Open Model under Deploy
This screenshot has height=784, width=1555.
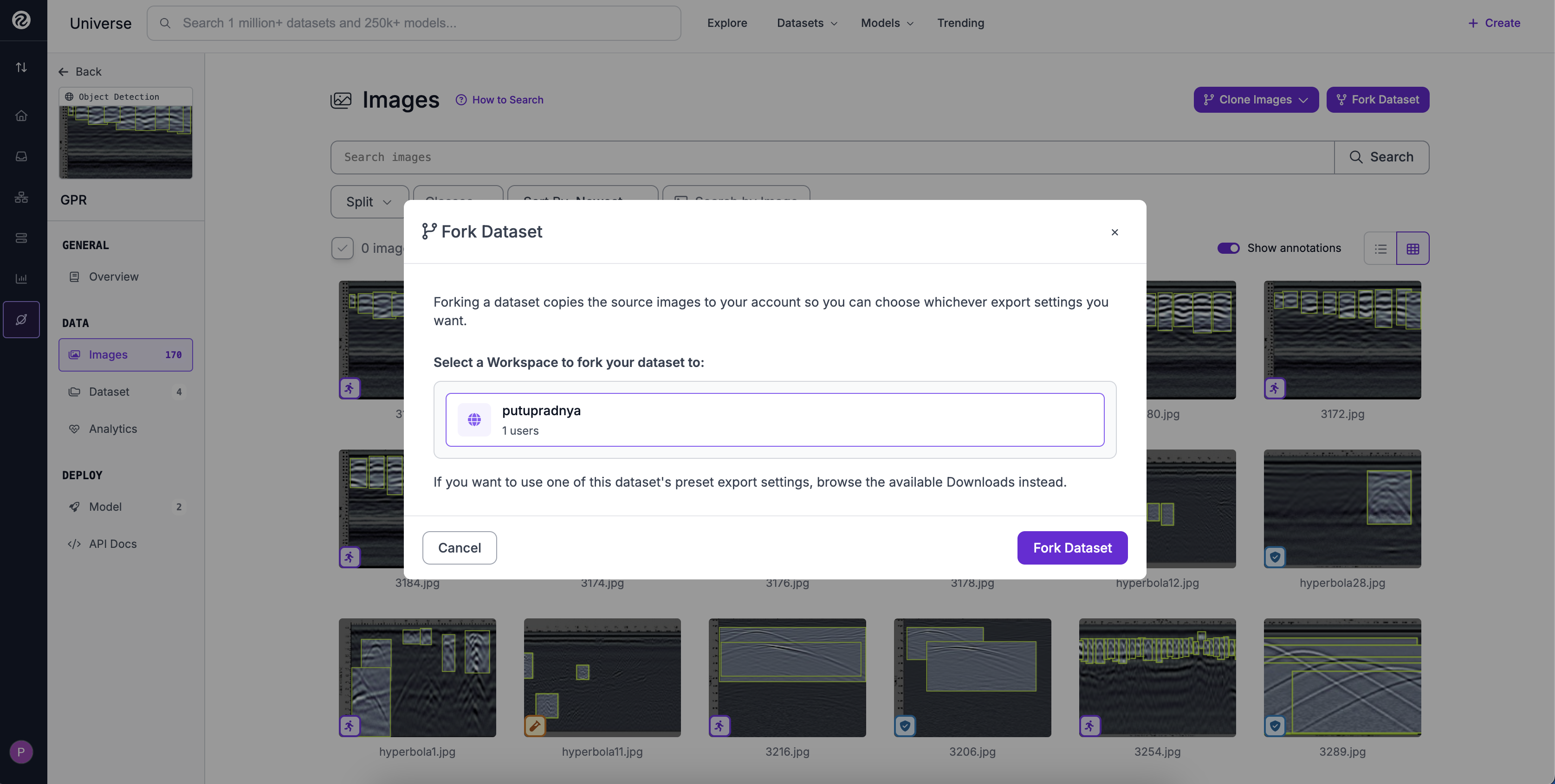[x=125, y=507]
